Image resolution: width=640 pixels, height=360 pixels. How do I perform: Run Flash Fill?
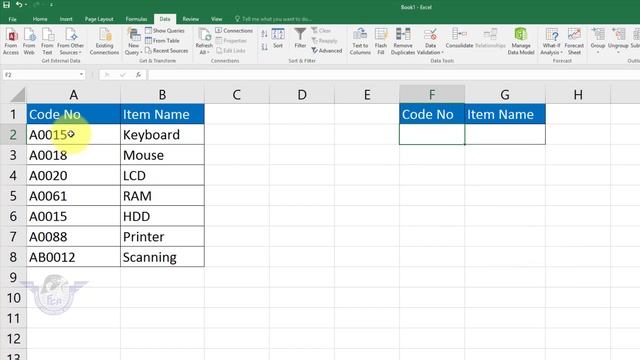click(x=381, y=41)
